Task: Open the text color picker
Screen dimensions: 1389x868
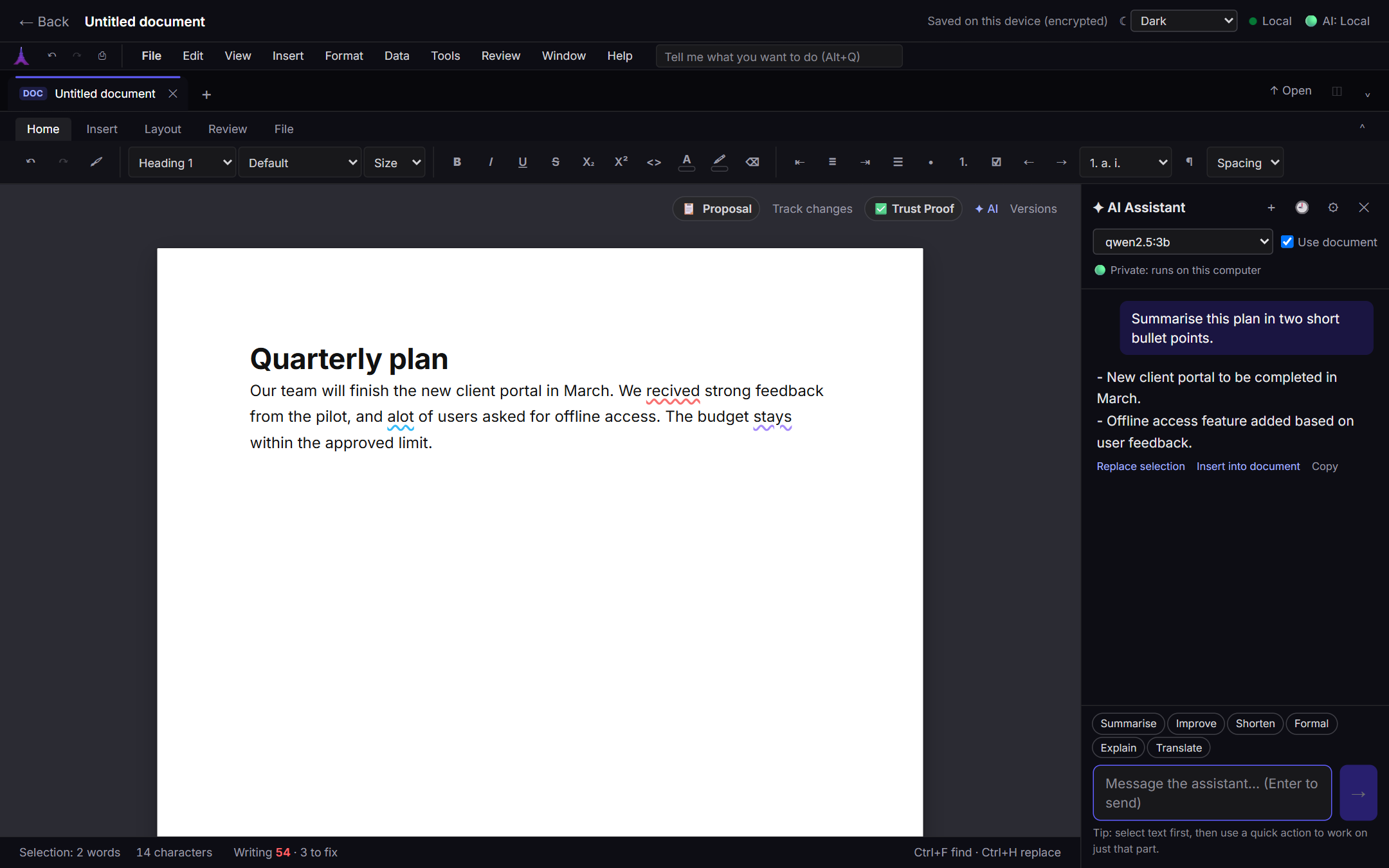Action: tap(687, 162)
